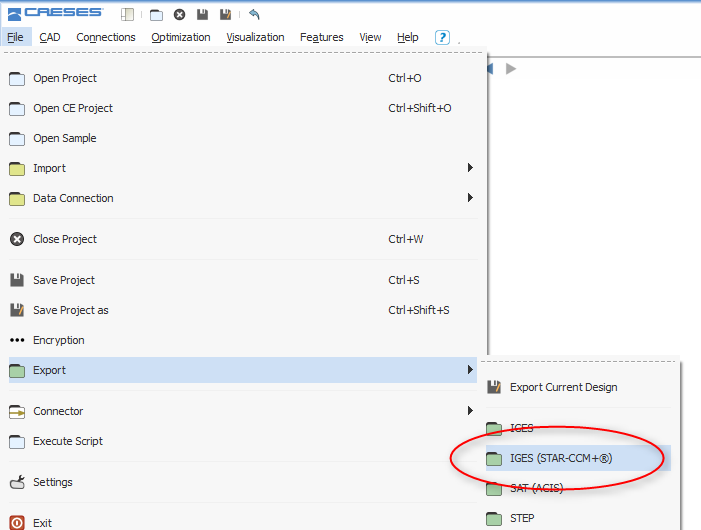Expand the Data Connection submenu arrow

[470, 198]
